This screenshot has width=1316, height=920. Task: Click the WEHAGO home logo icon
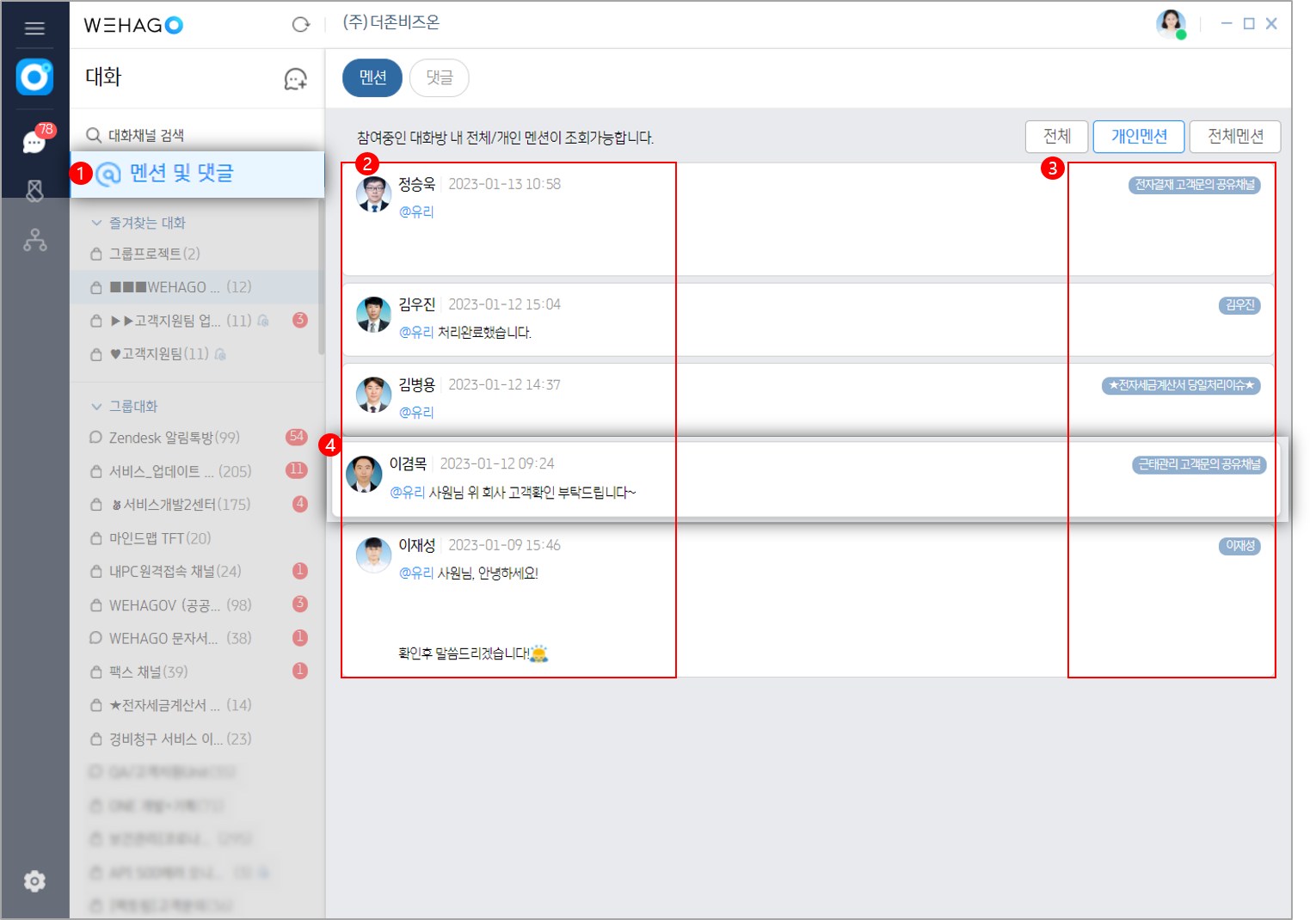[34, 77]
